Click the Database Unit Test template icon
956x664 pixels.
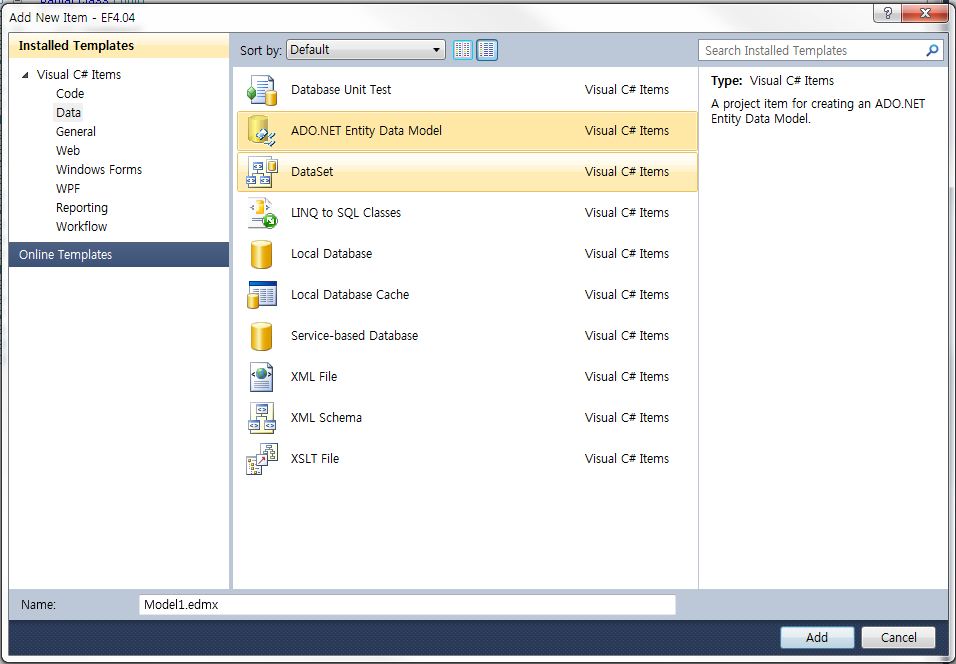(x=262, y=90)
